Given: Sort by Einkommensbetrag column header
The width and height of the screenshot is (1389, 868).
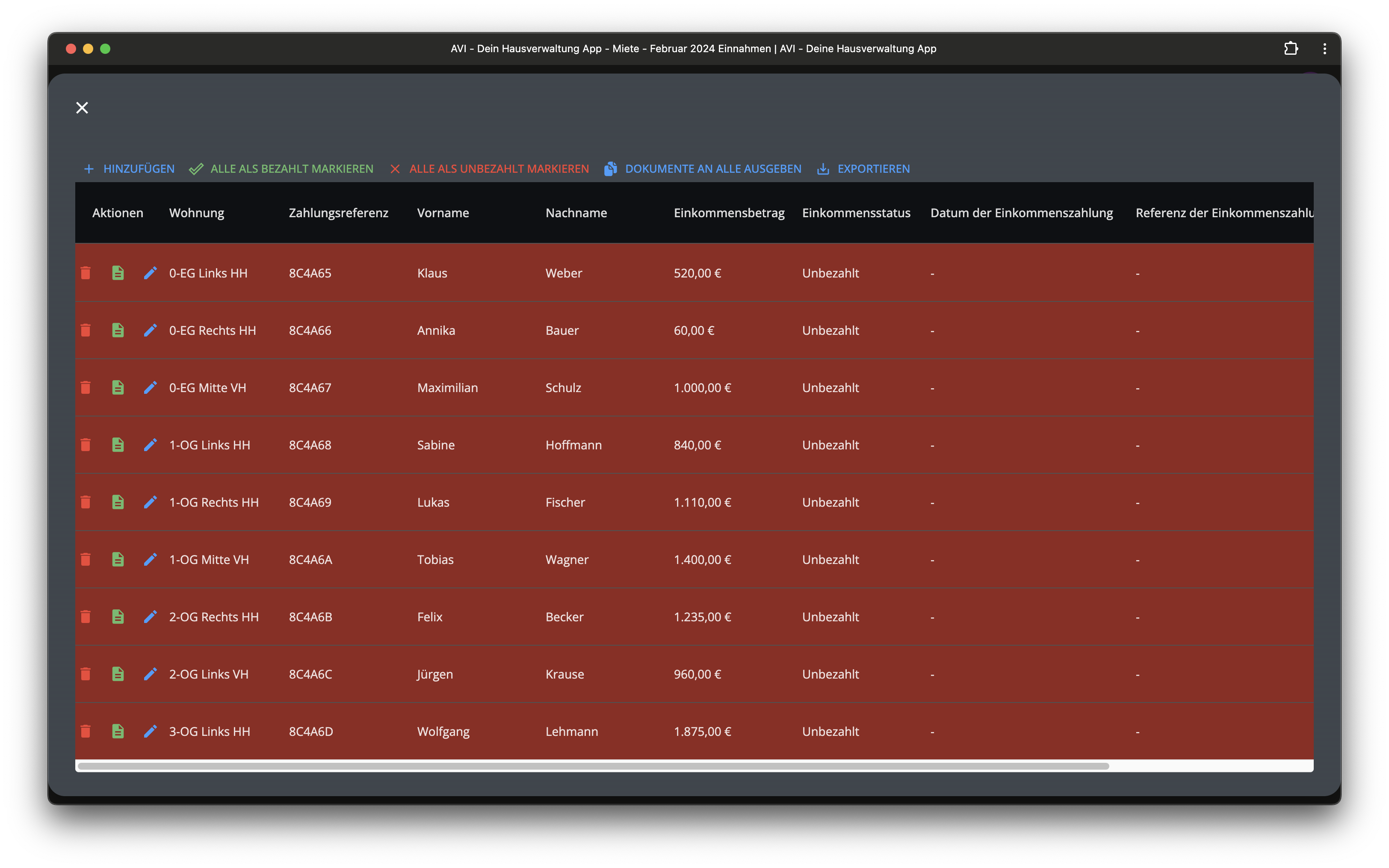Looking at the screenshot, I should tap(728, 213).
